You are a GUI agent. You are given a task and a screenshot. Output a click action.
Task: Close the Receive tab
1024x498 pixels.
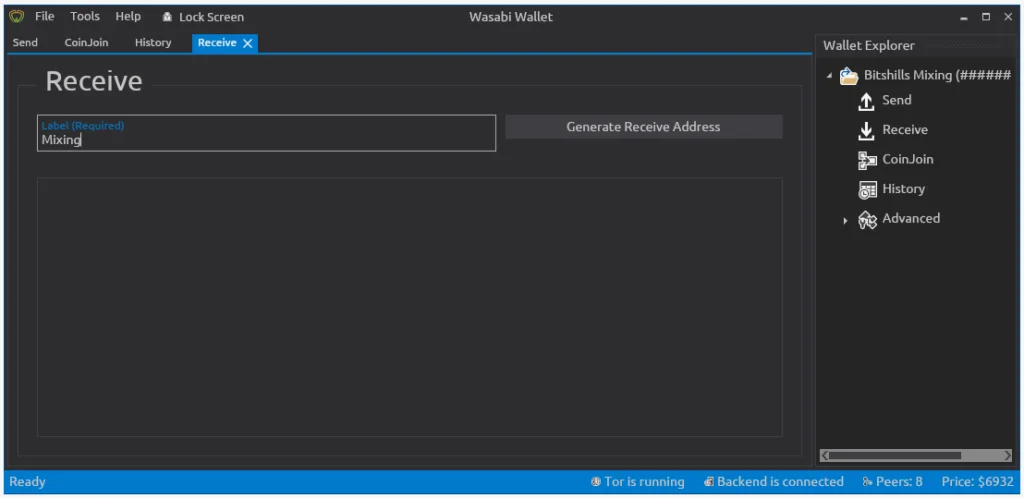pyautogui.click(x=248, y=43)
